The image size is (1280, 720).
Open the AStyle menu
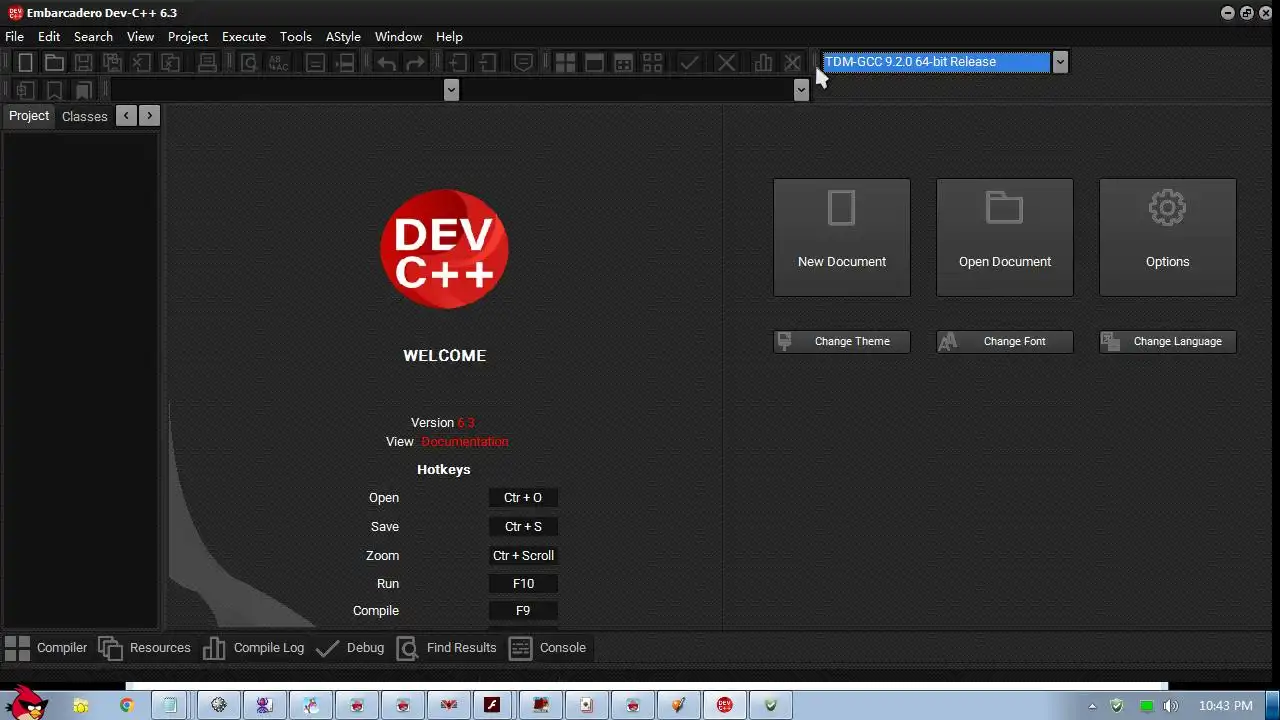(x=343, y=36)
